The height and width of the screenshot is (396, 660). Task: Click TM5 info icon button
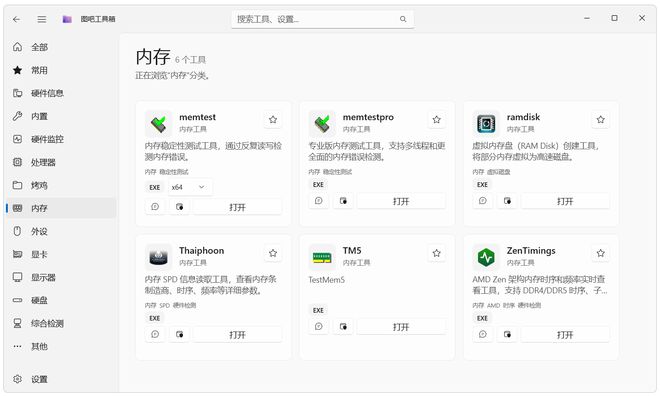319,327
